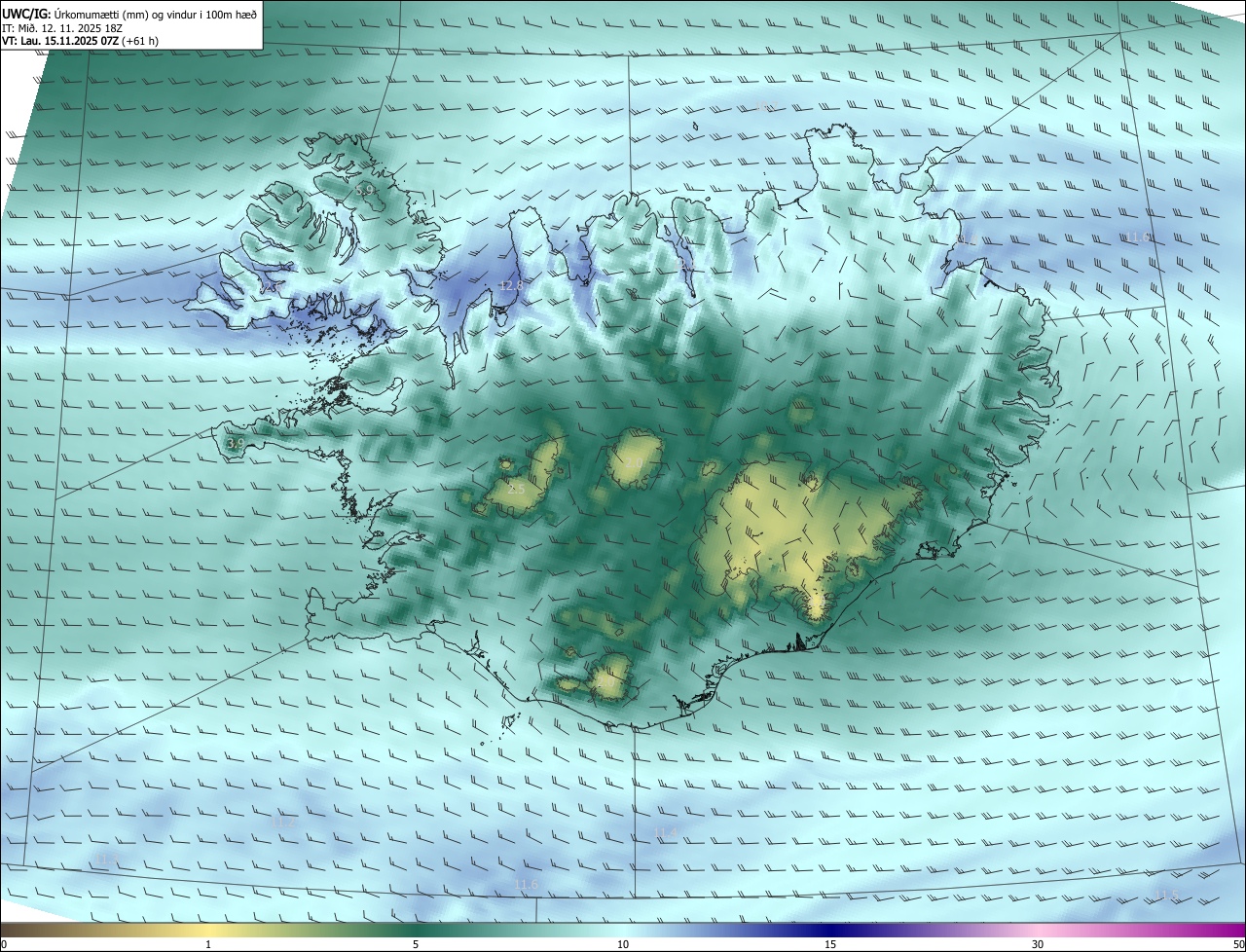Click the 12.8 value label on the map
This screenshot has width=1246, height=952.
511,285
